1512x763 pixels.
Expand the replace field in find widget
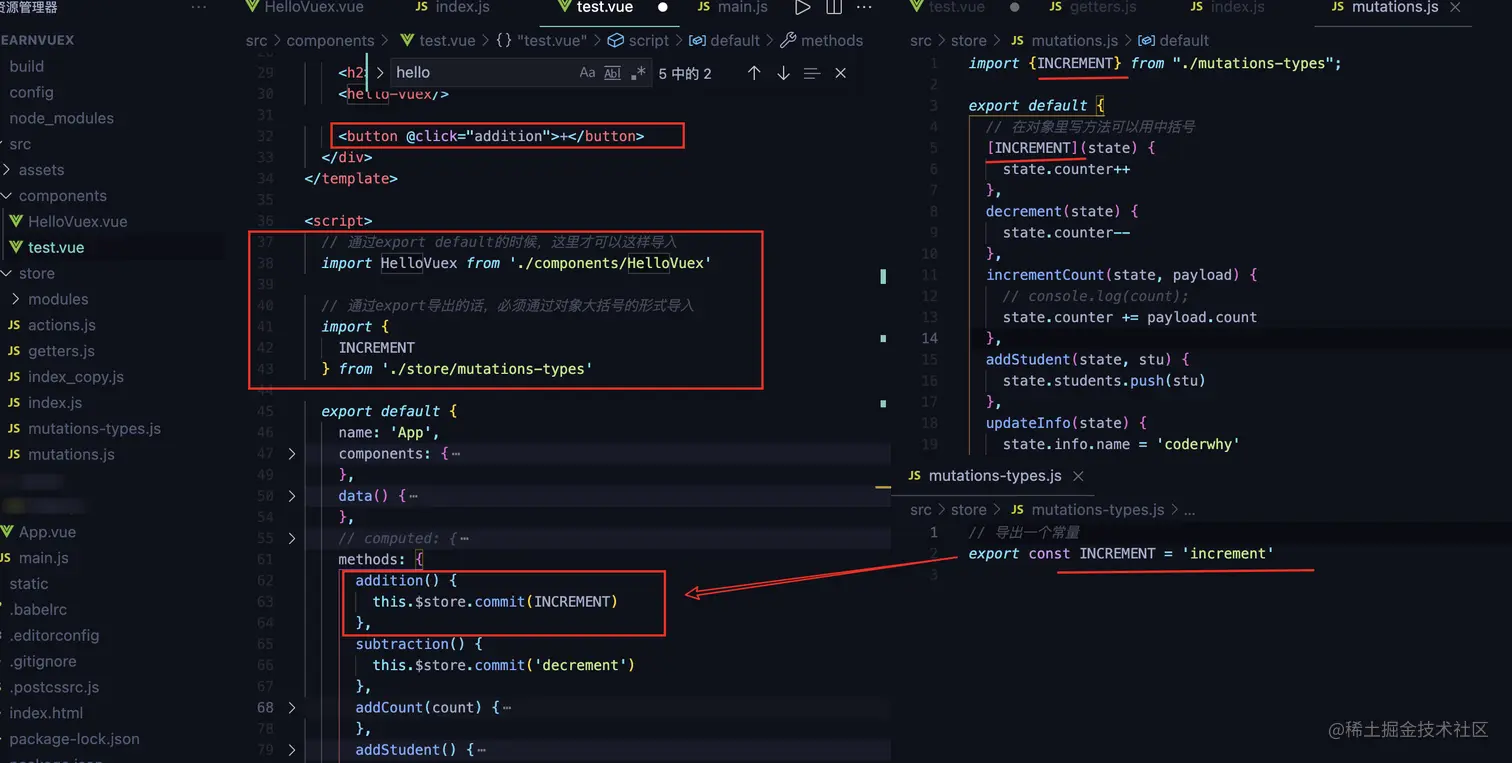click(380, 73)
